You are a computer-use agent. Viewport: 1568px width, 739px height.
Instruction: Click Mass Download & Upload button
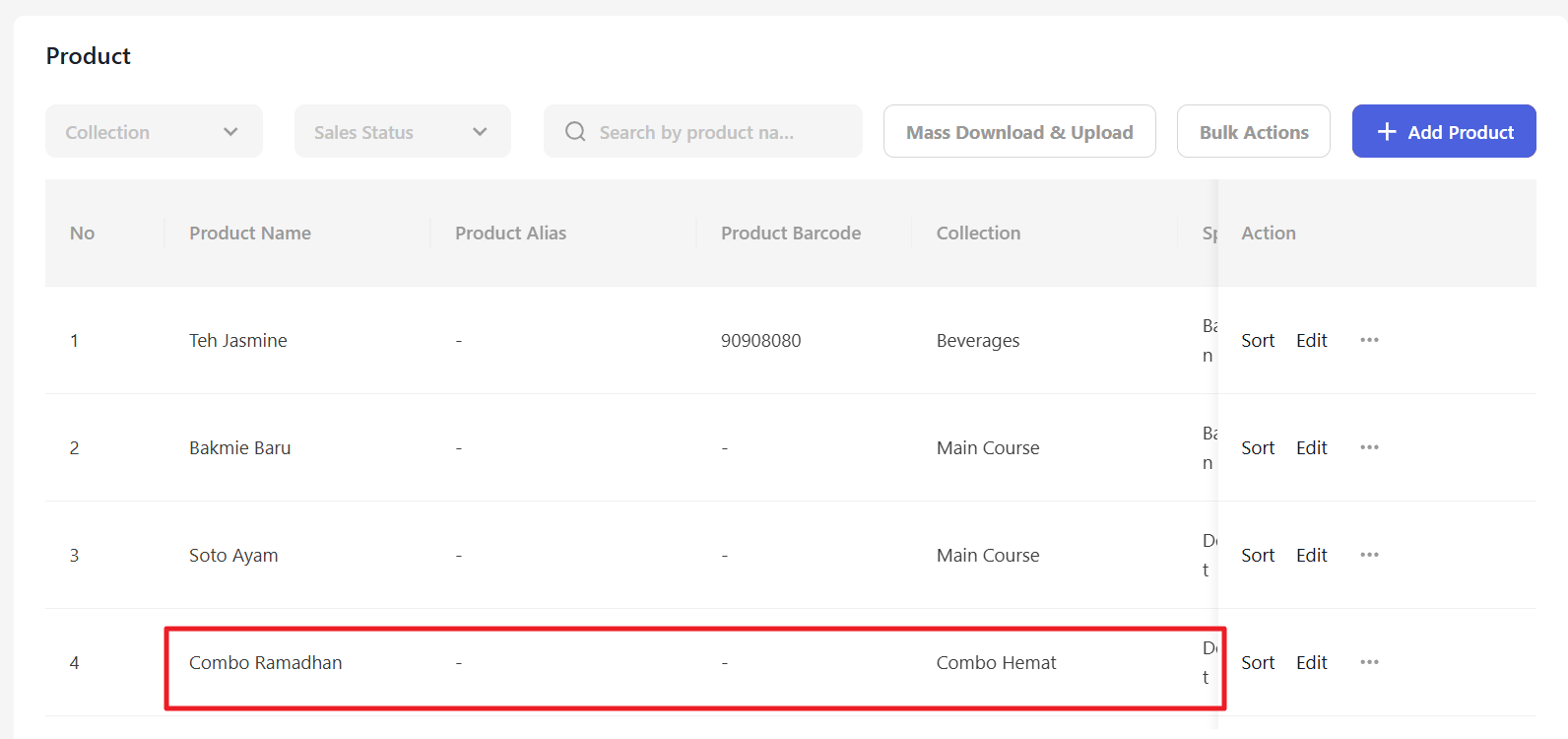[1019, 131]
